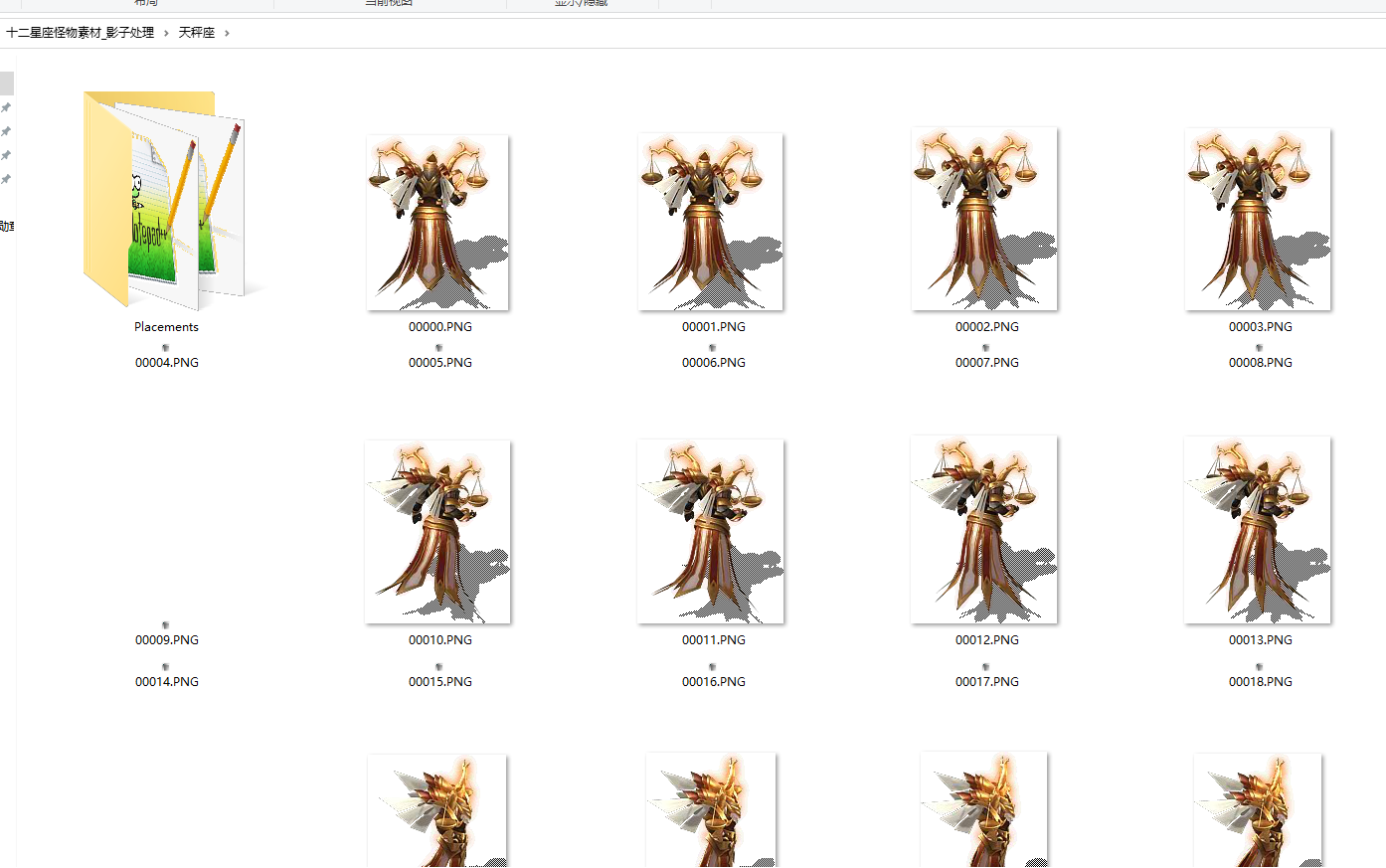Expand the chevron after 十二星座怪物素材_影子处理
The height and width of the screenshot is (868, 1386).
(x=166, y=33)
